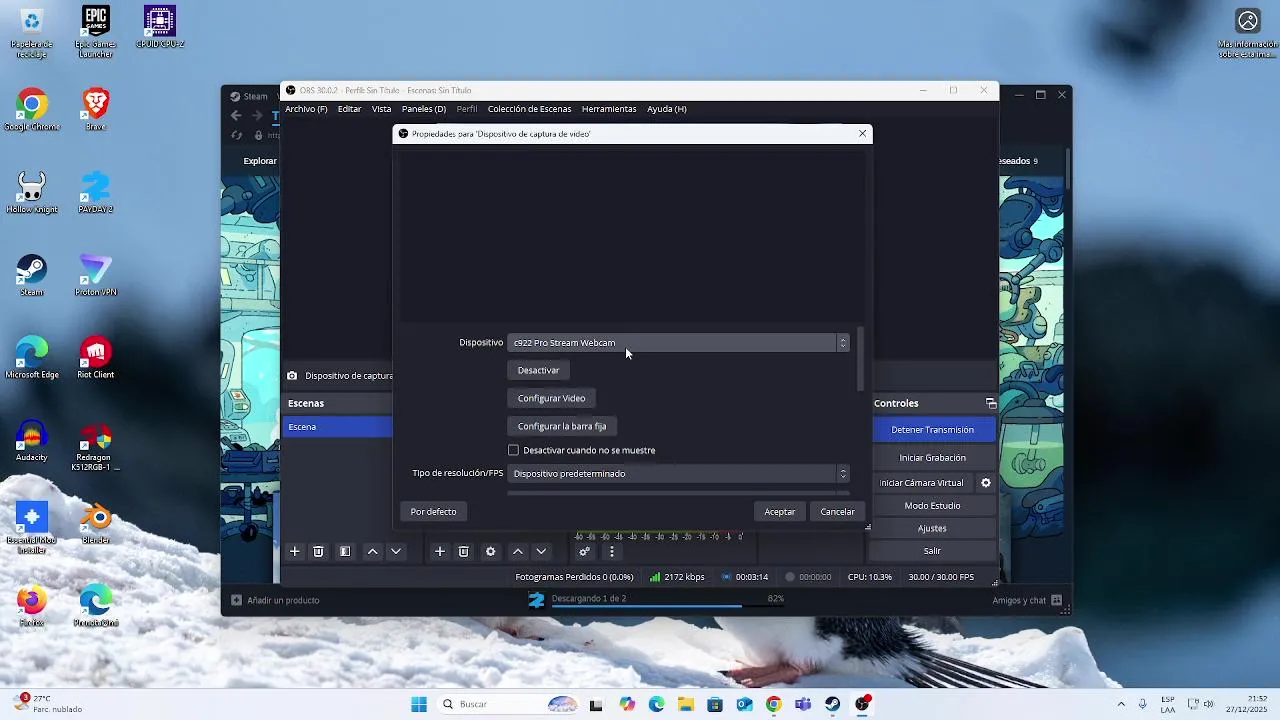Screen dimensions: 1280x720
Task: Add a new source with the plus icon
Action: click(x=439, y=551)
